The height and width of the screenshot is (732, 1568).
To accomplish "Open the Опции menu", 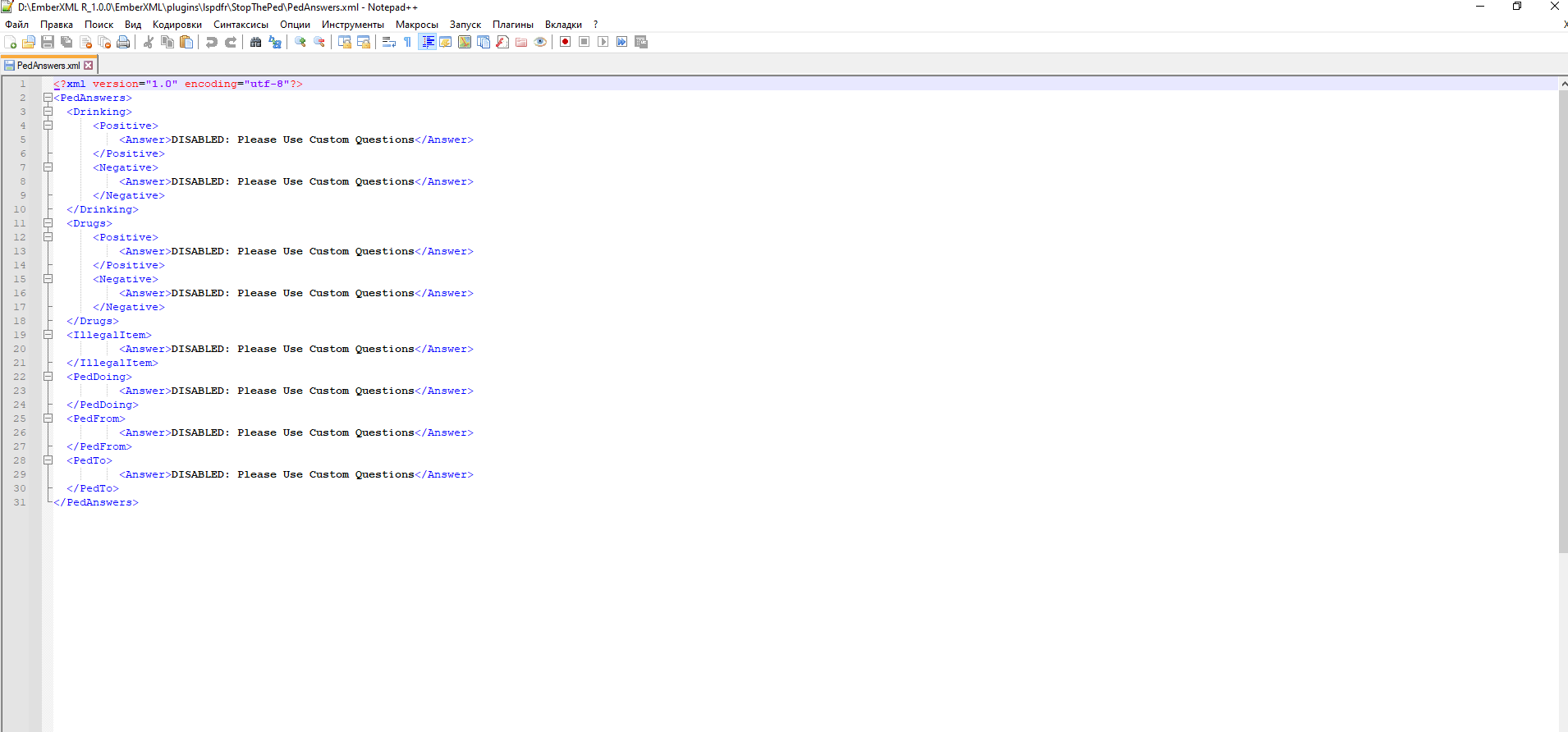I will click(296, 25).
